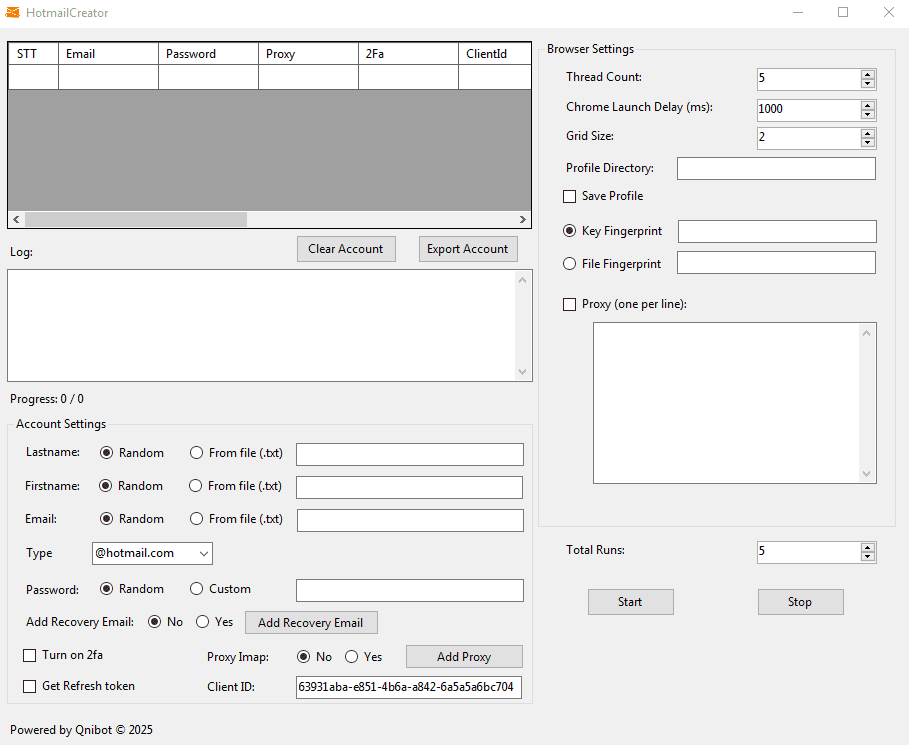Set Add Recovery Email to No

(x=154, y=622)
